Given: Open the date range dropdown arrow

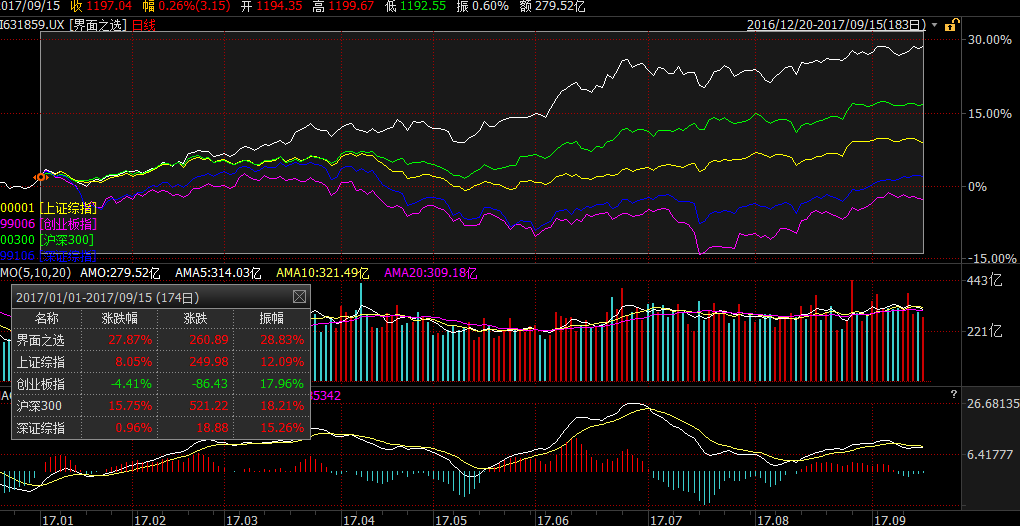Looking at the screenshot, I should (935, 25).
